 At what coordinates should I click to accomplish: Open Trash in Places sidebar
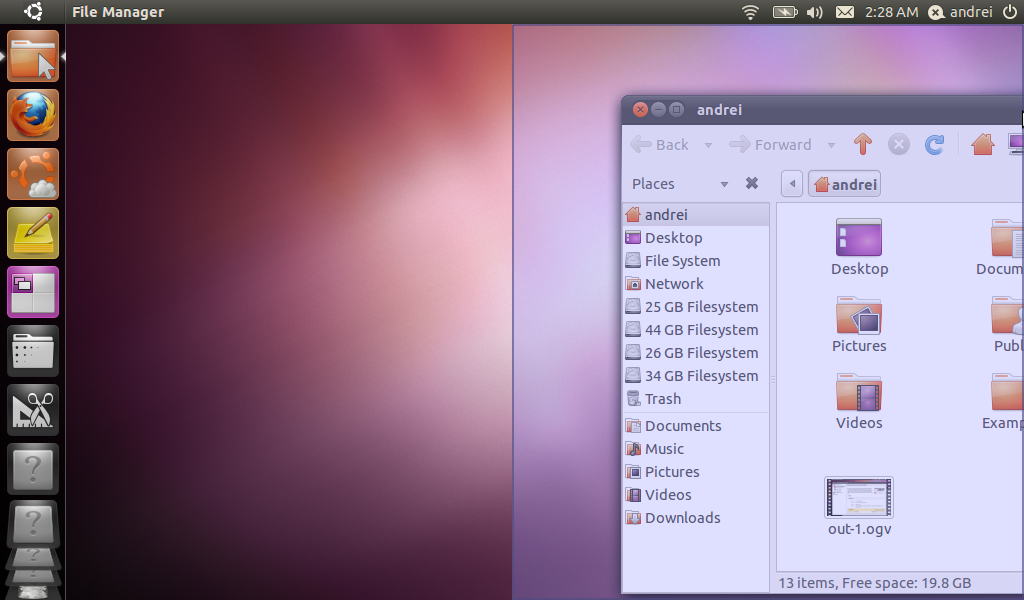point(696,399)
